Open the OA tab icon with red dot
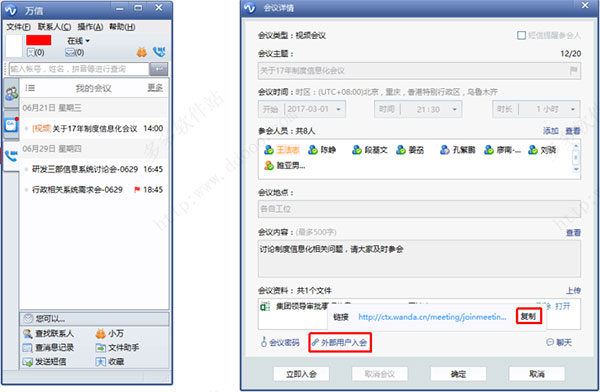 11,125
